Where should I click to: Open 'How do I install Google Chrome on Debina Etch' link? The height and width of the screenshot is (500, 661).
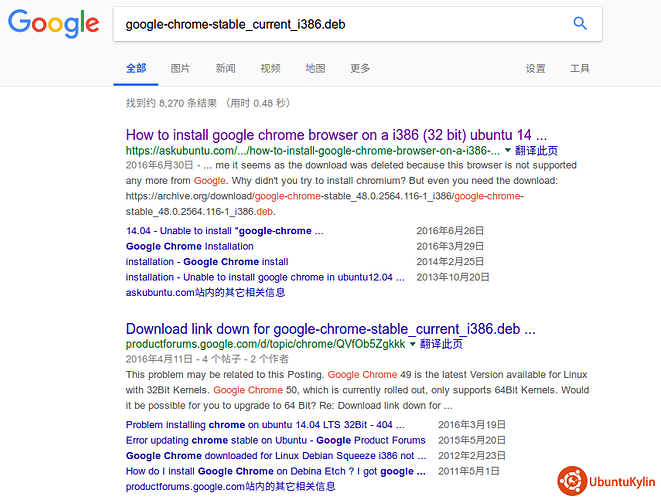tap(276, 471)
